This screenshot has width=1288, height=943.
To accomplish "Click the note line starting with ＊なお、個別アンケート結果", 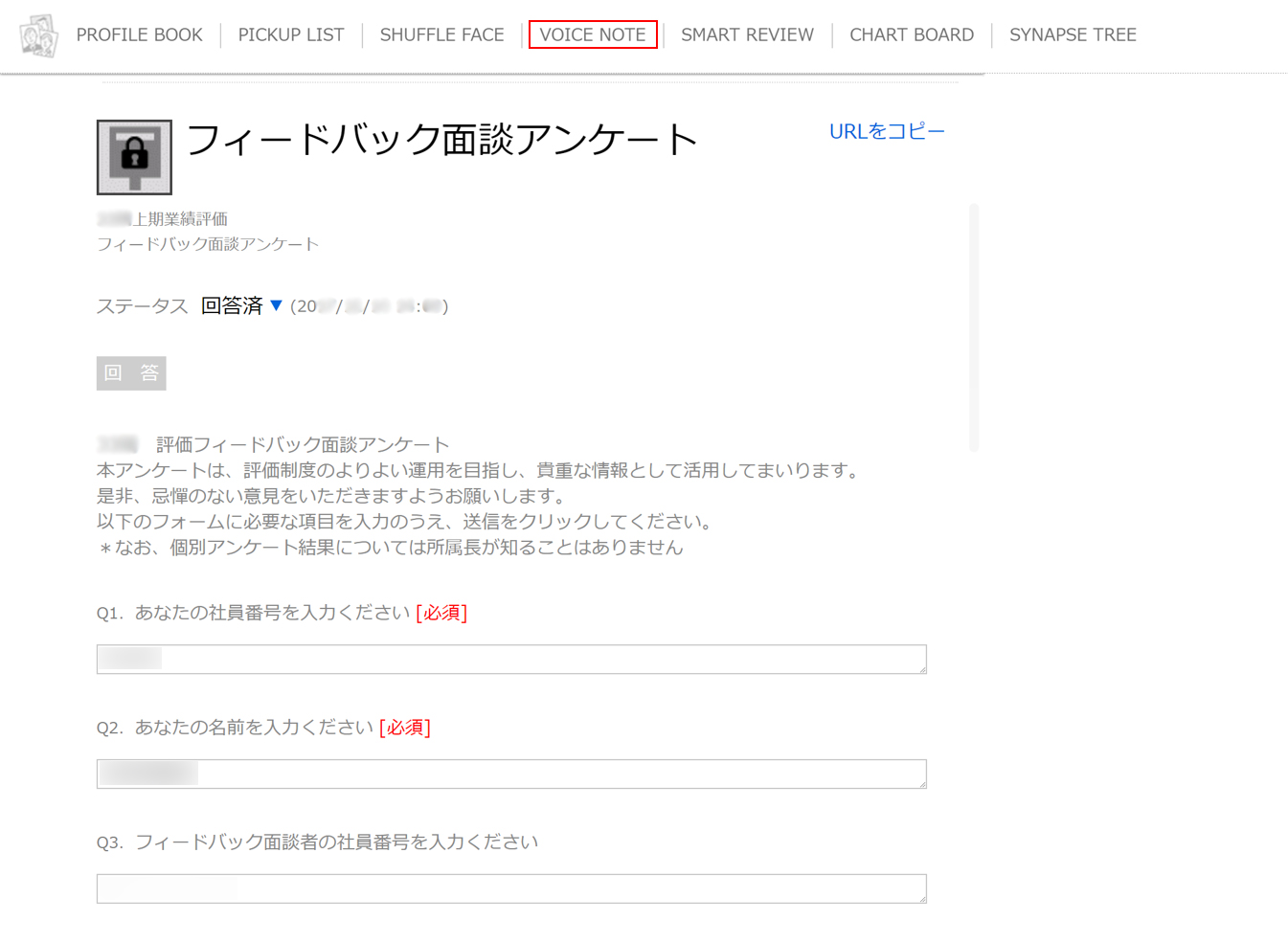I will 390,548.
